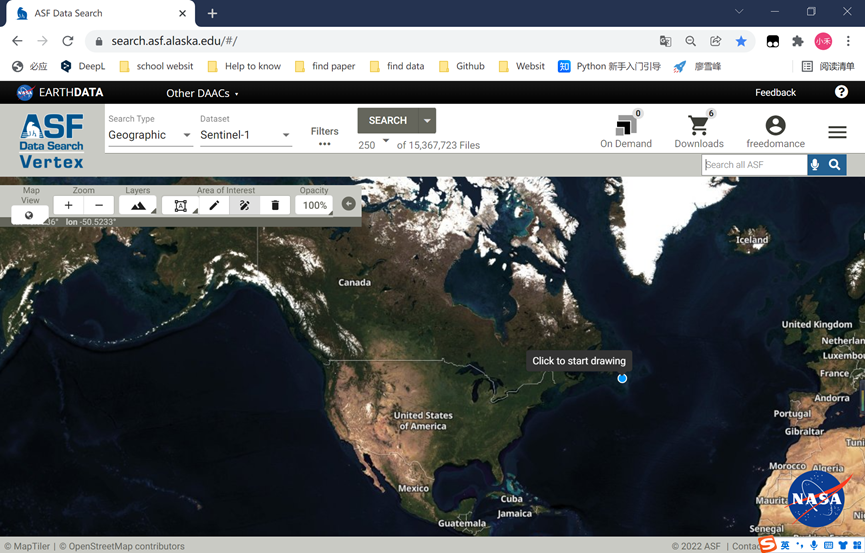Open the help question mark icon

click(x=841, y=92)
